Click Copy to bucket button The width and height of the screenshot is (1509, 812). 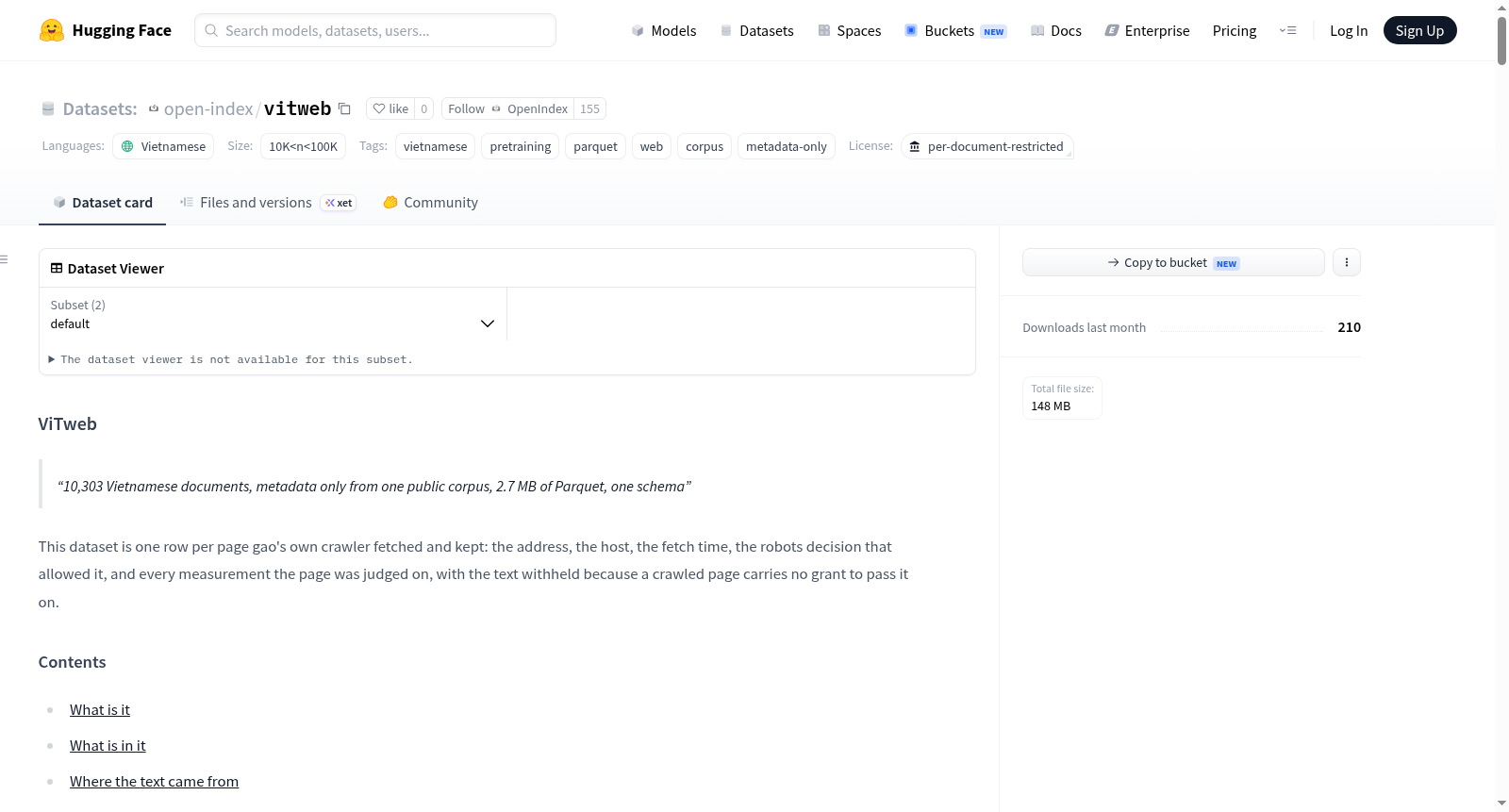pyautogui.click(x=1173, y=262)
